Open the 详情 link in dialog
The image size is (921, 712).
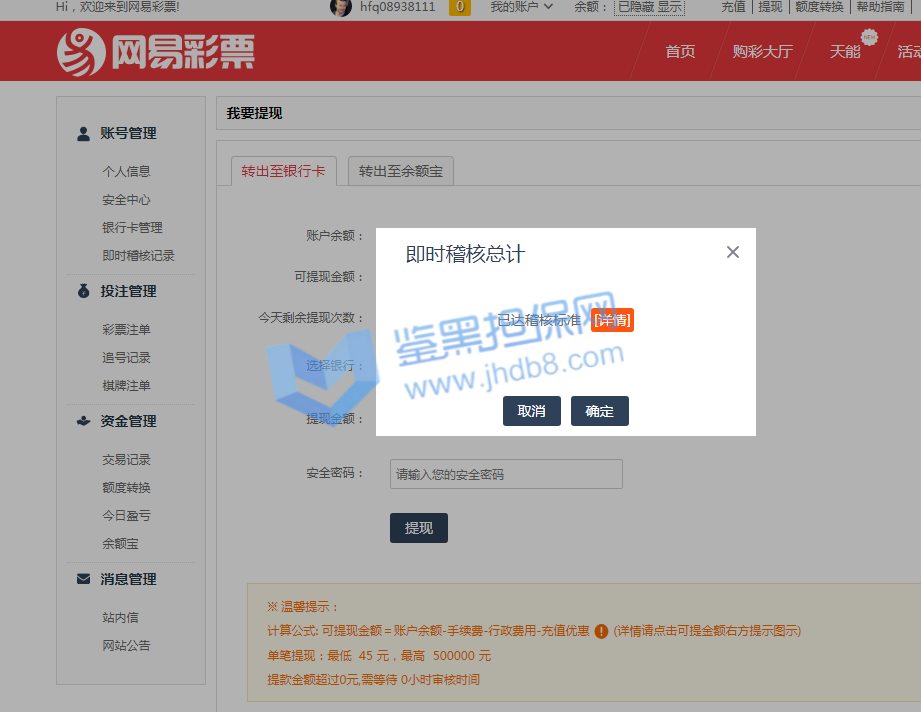click(613, 320)
